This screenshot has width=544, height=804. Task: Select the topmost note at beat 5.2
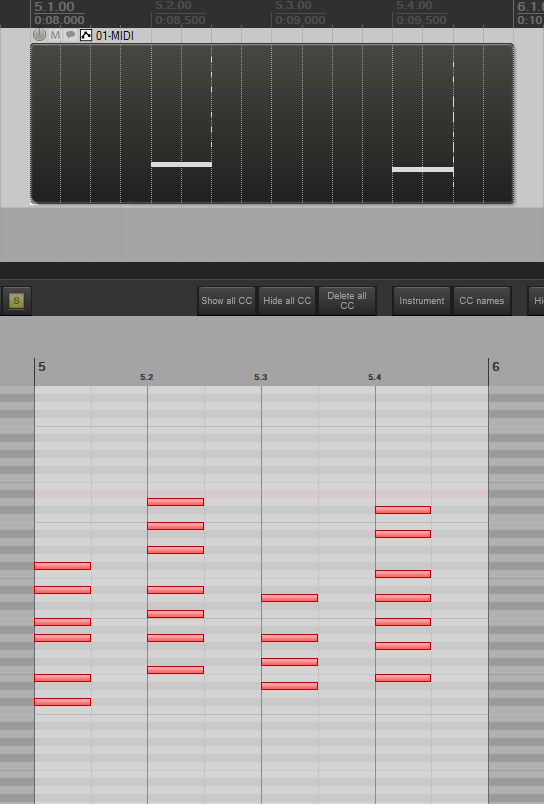[175, 502]
